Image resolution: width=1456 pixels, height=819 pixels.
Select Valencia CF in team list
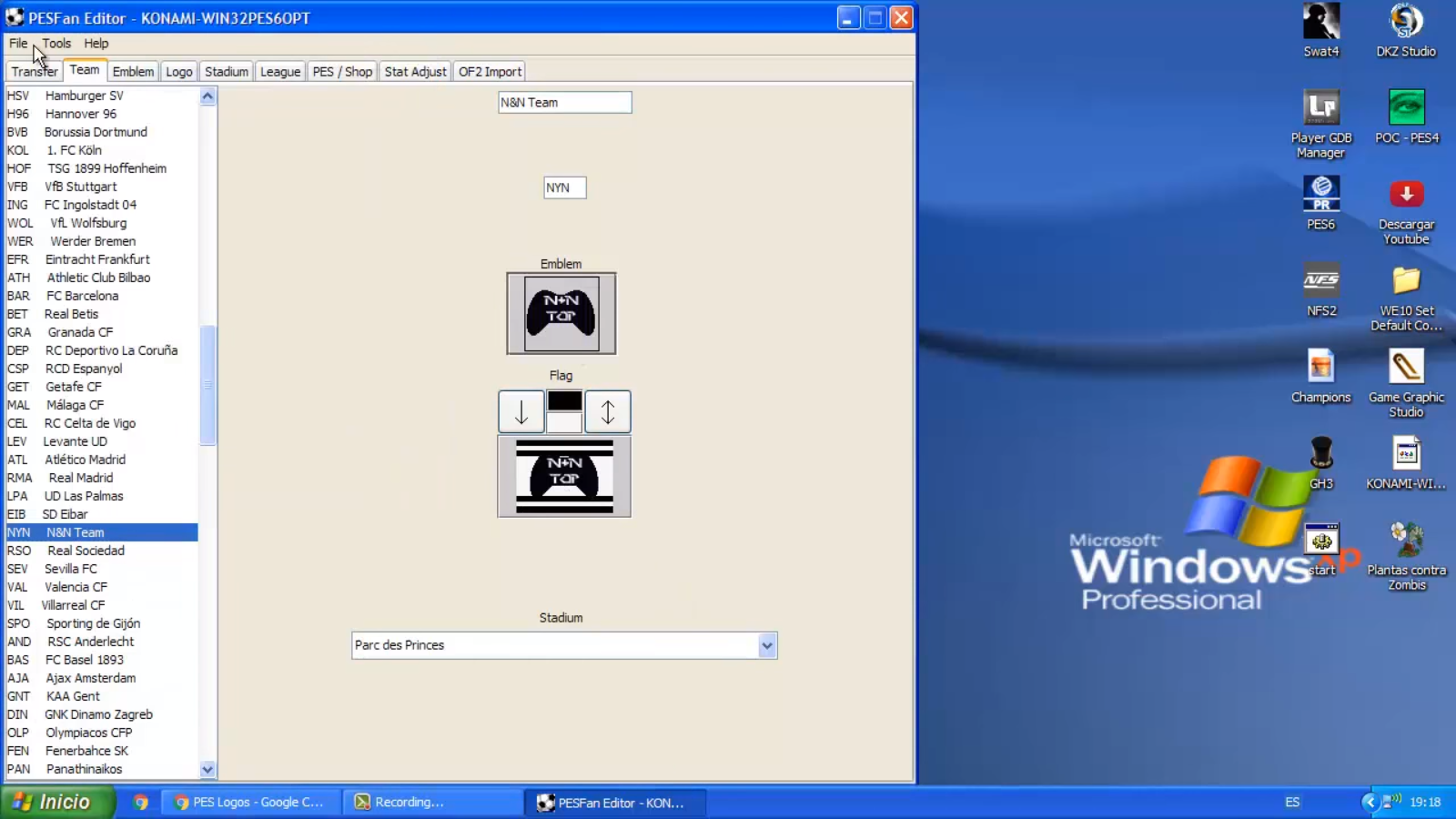point(102,587)
